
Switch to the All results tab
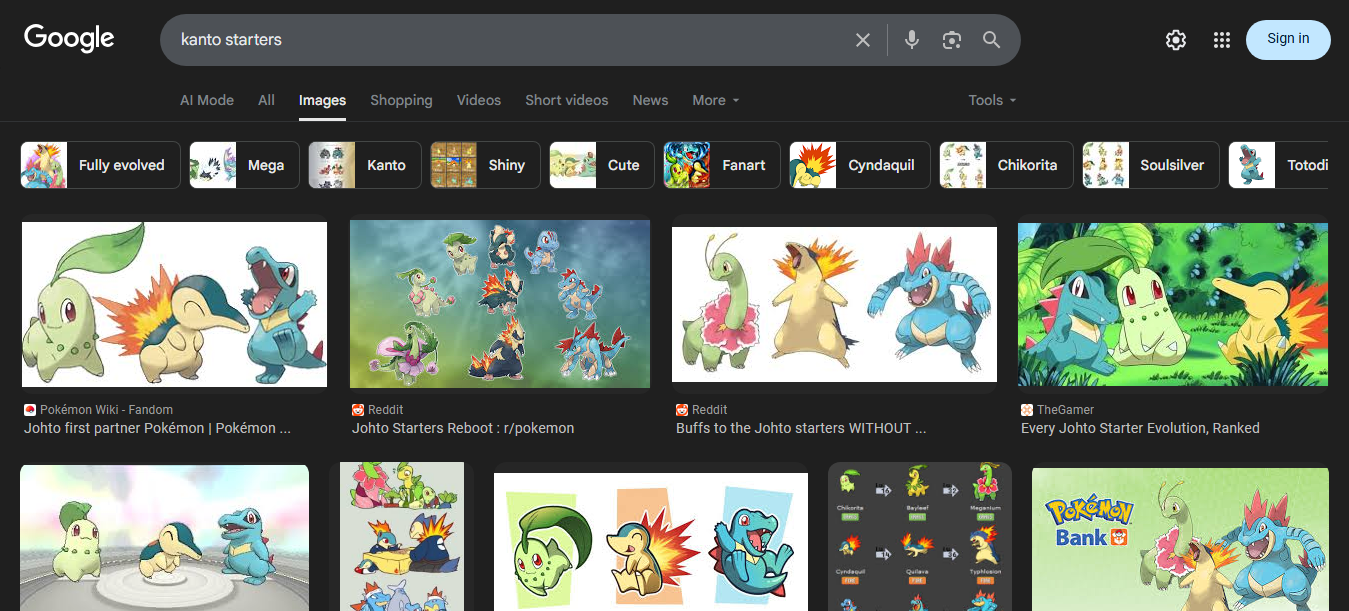tap(266, 100)
